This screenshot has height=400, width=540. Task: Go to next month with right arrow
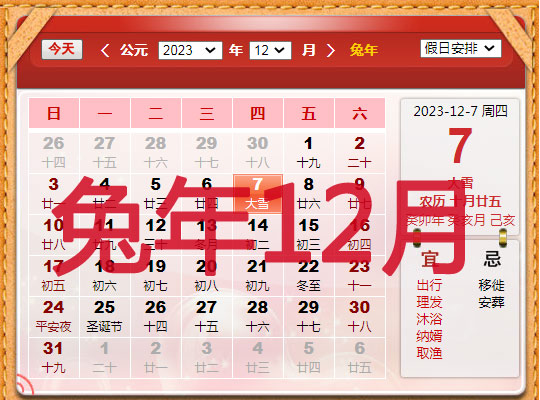pos(330,50)
